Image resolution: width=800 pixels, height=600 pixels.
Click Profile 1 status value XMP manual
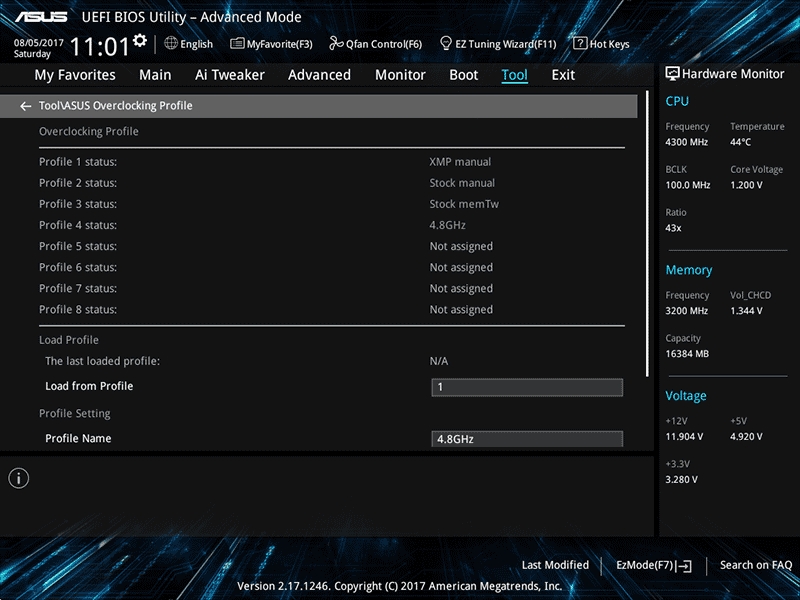(x=460, y=162)
